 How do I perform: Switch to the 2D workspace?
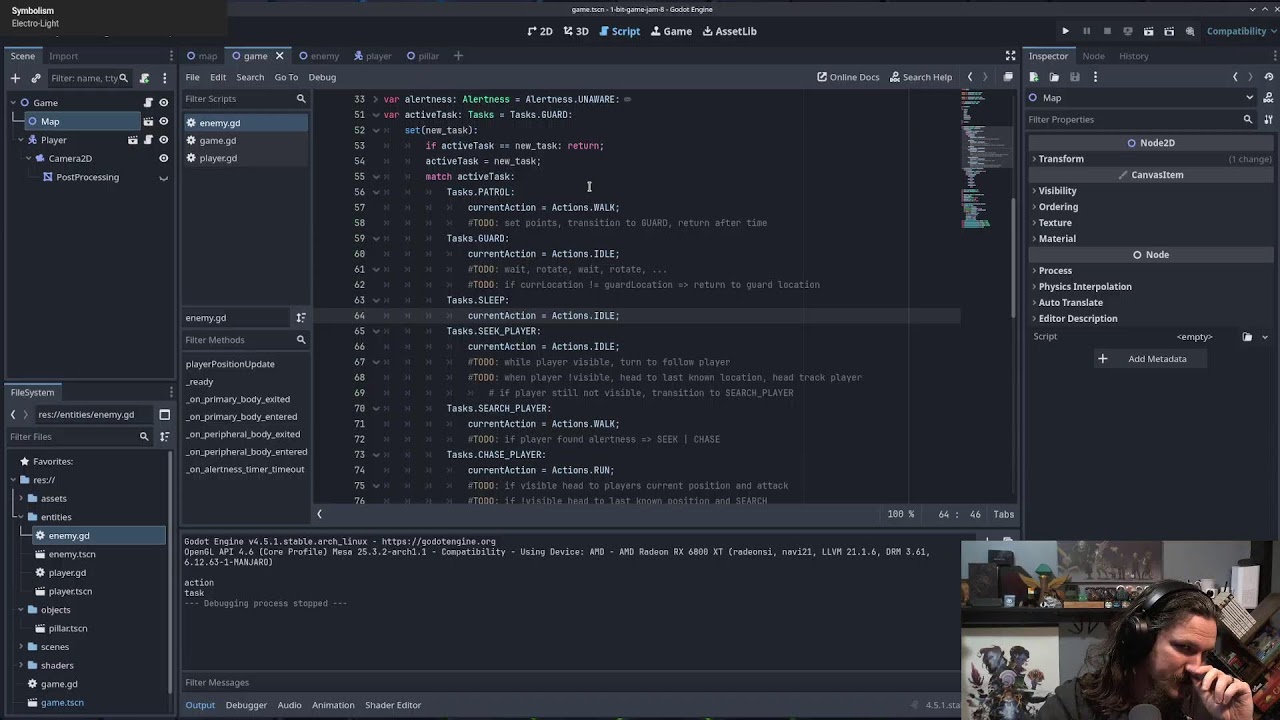tap(540, 31)
